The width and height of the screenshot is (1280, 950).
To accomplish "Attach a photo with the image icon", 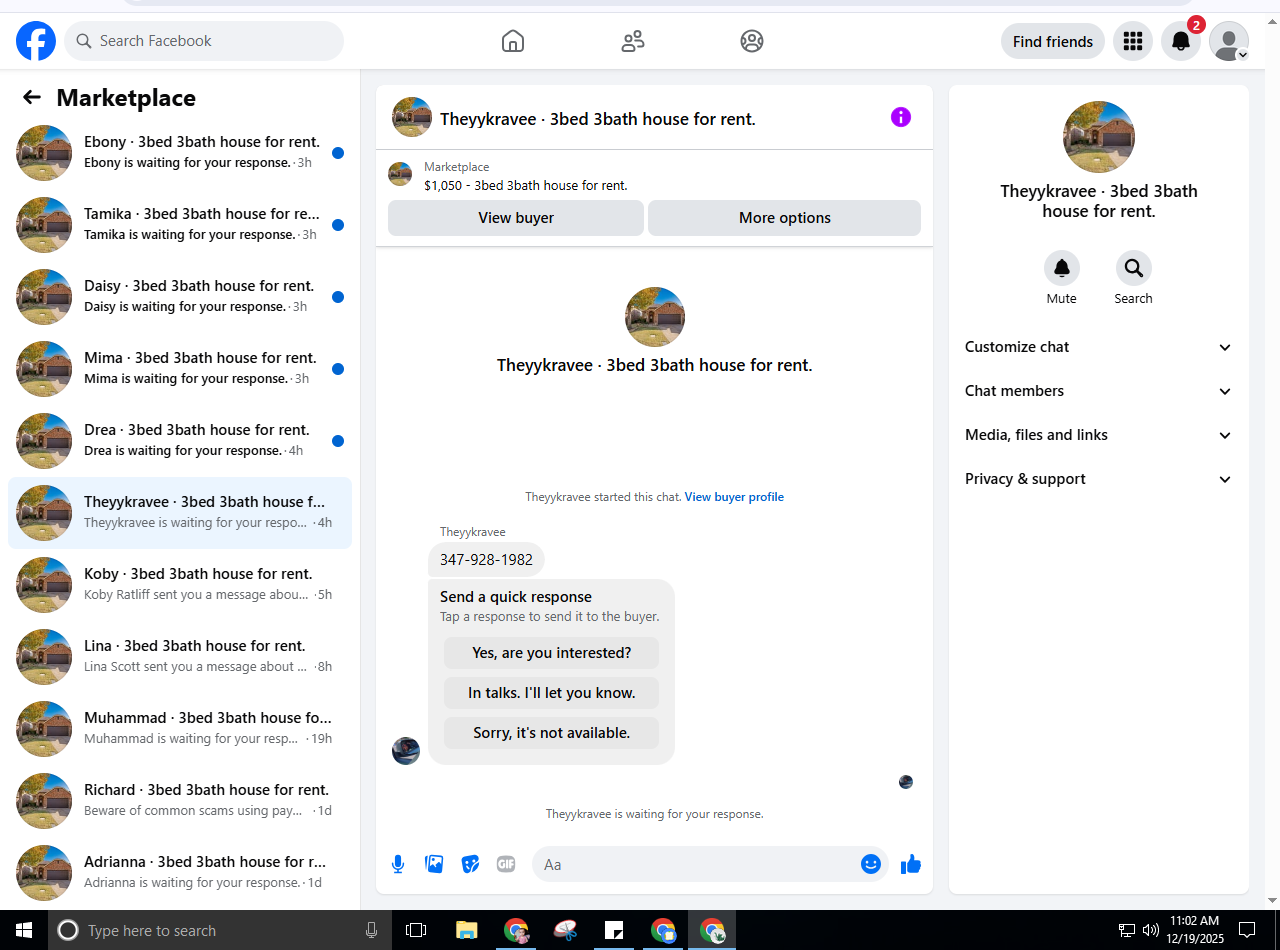I will coord(434,864).
